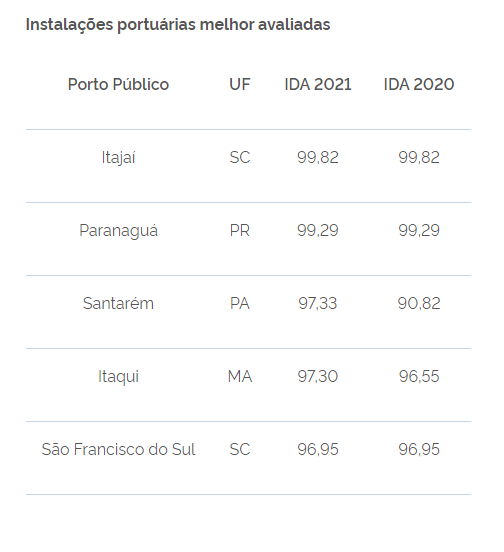Select the São Francisco do Sul cell

point(118,449)
